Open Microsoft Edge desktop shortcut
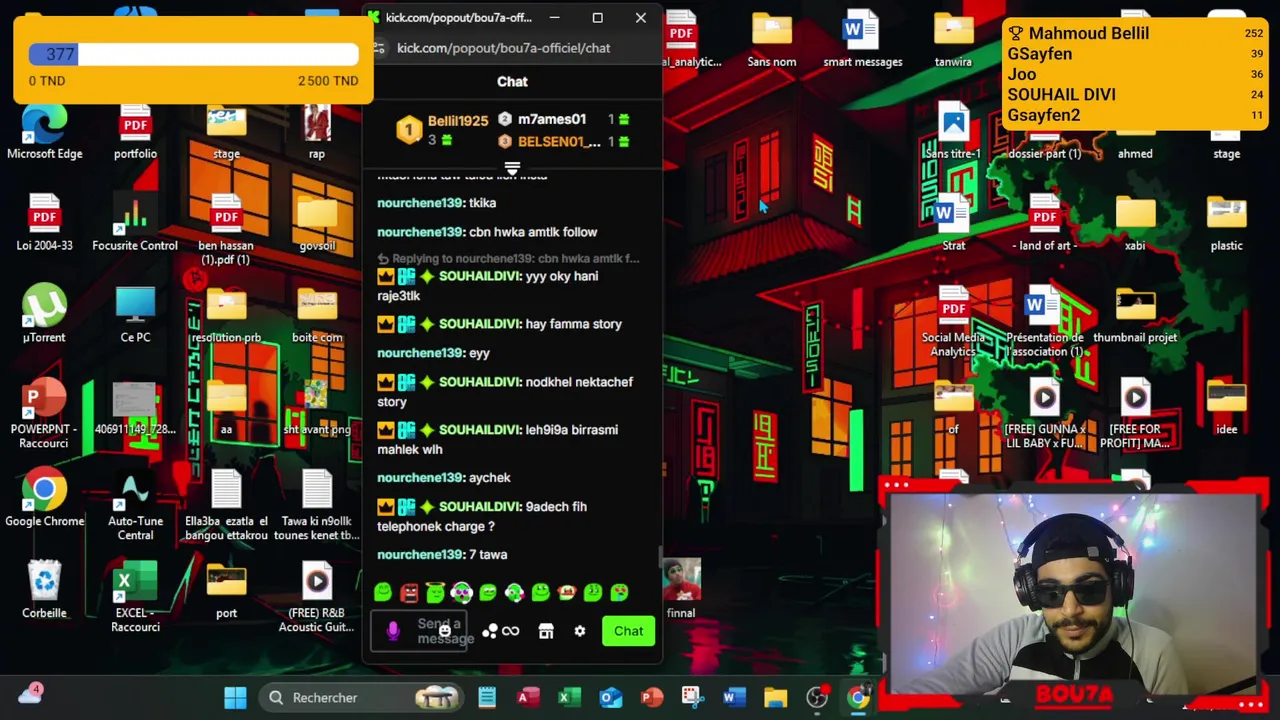1280x720 pixels. click(45, 132)
